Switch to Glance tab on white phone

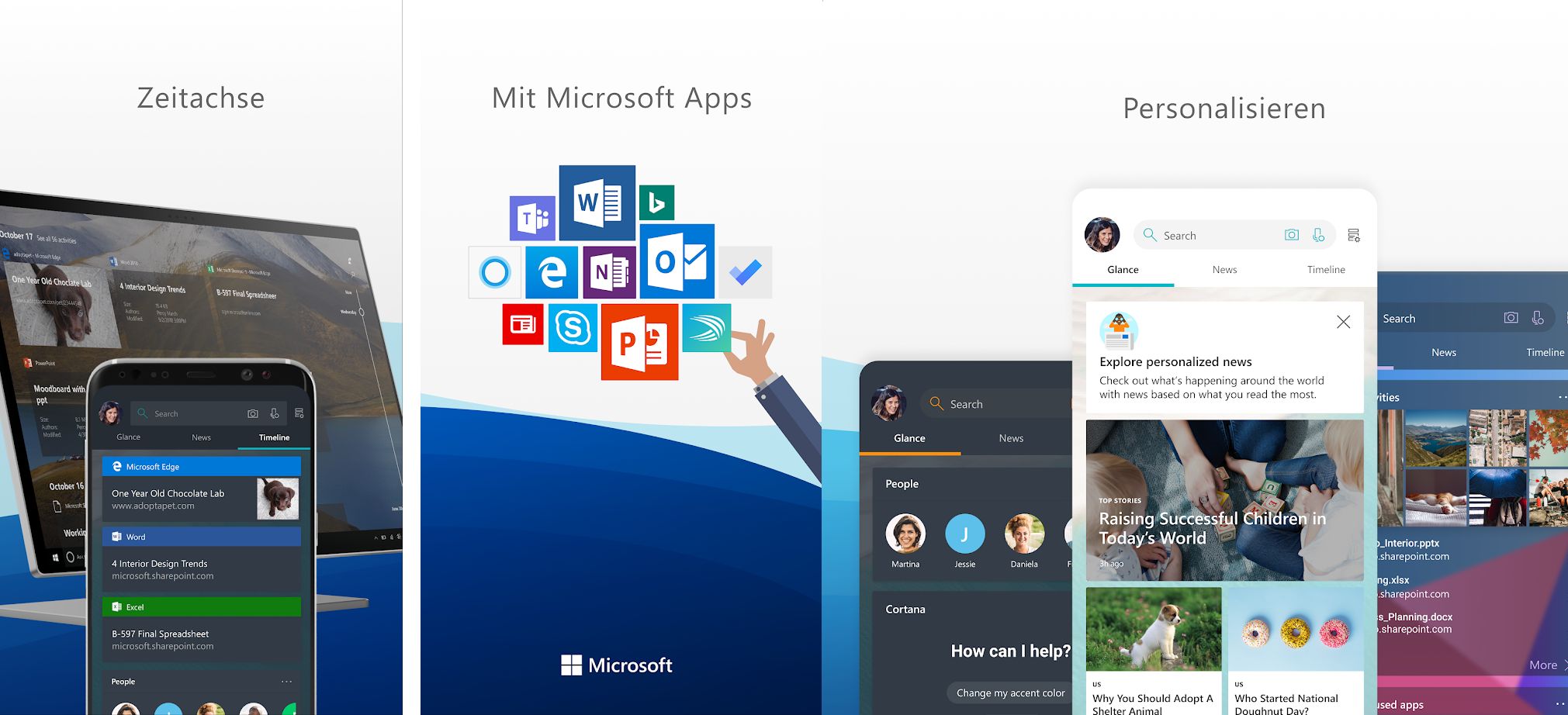pyautogui.click(x=1123, y=270)
